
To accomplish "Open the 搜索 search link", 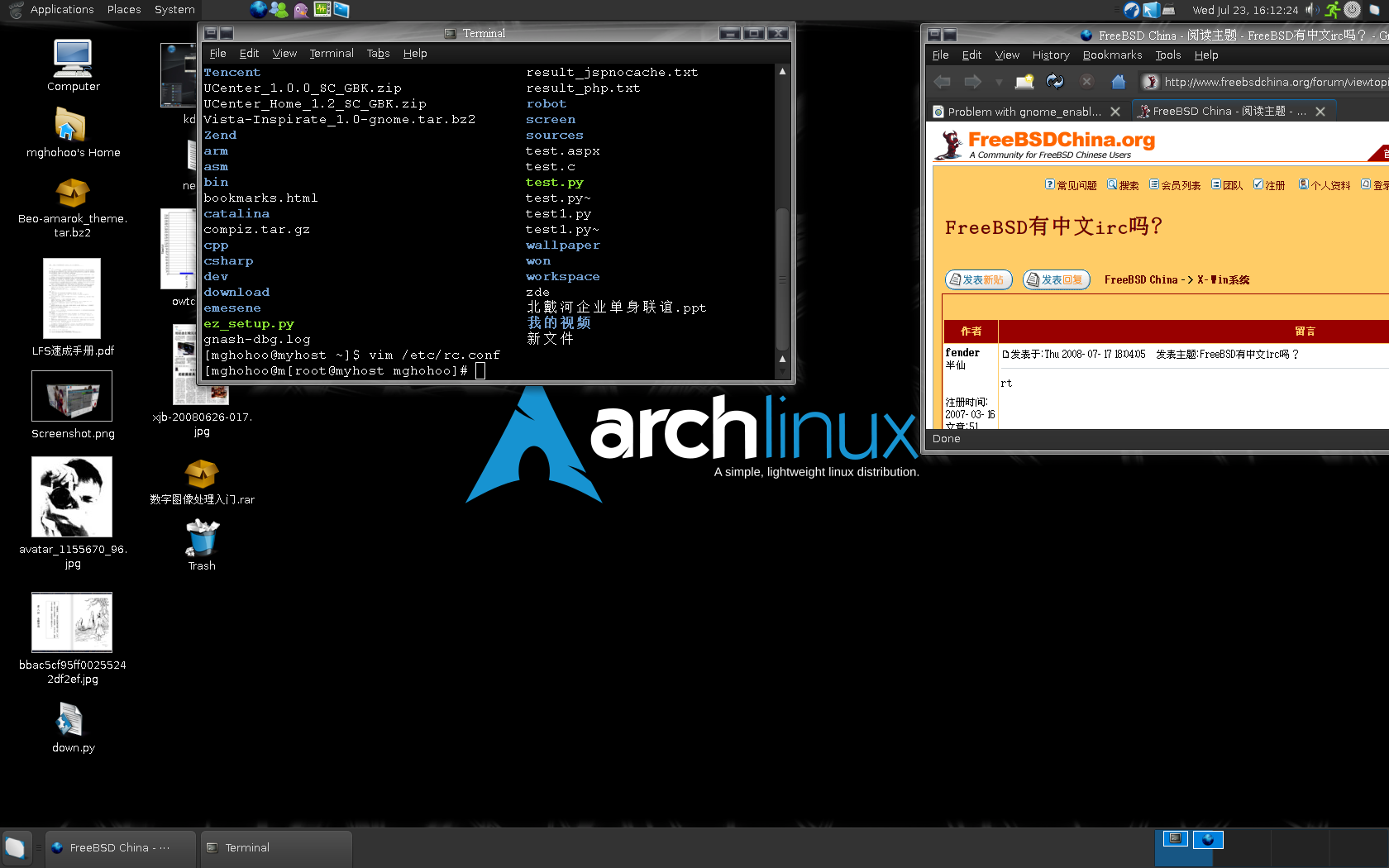I will pyautogui.click(x=1123, y=185).
